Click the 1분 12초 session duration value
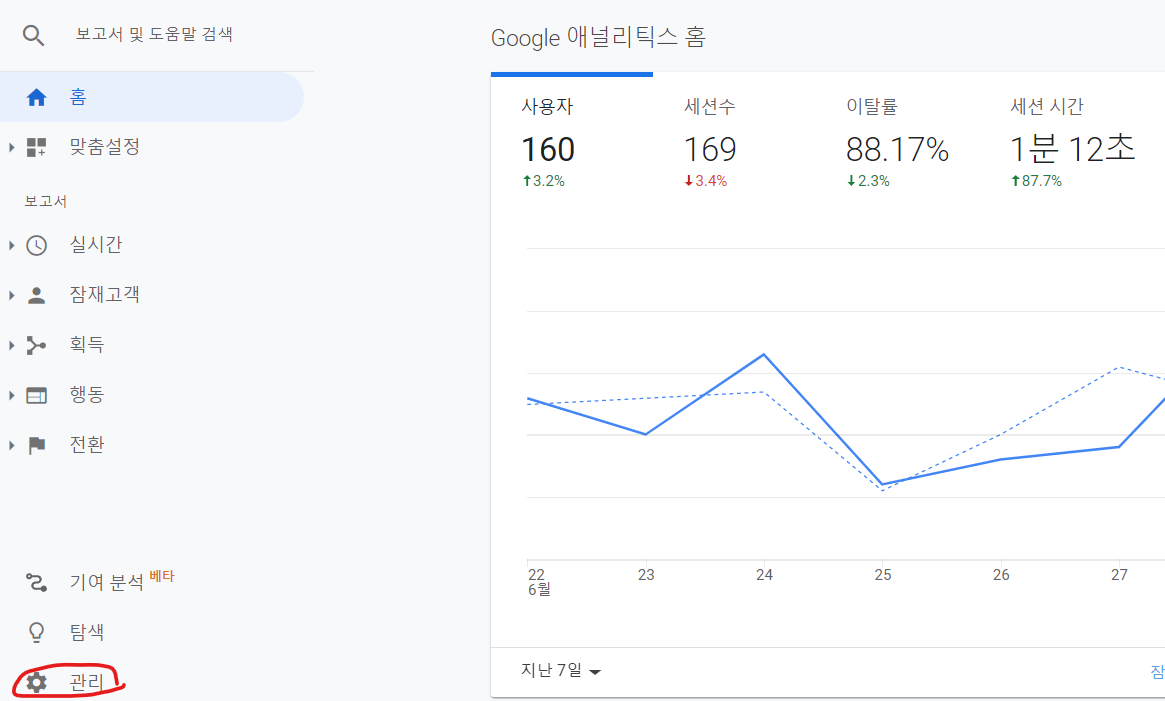The height and width of the screenshot is (701, 1165). pos(1072,149)
